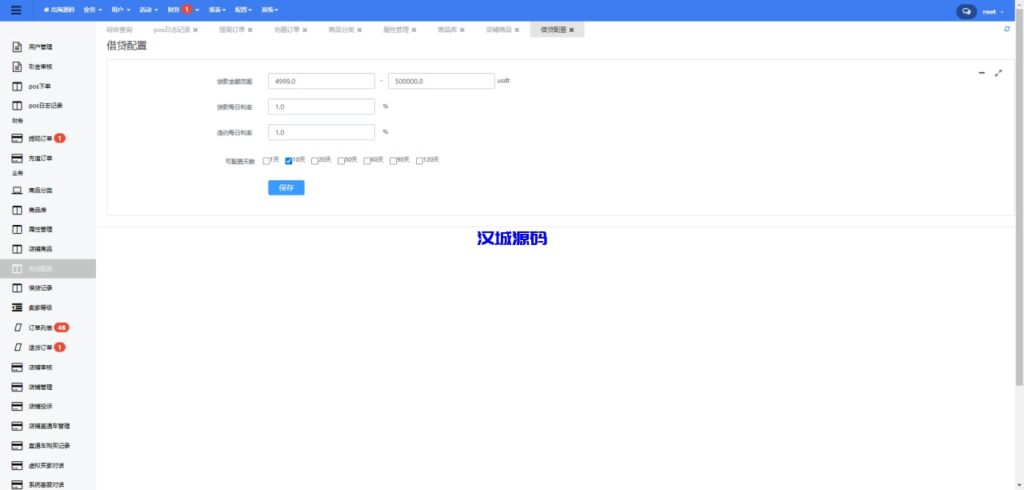Open 属性管理 in the sidebar

pos(48,230)
